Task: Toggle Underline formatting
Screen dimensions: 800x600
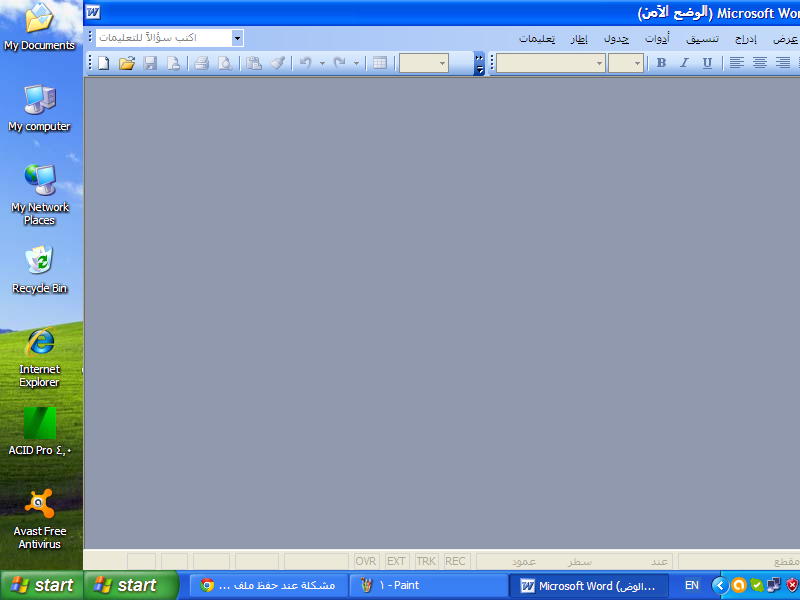Action: [707, 63]
